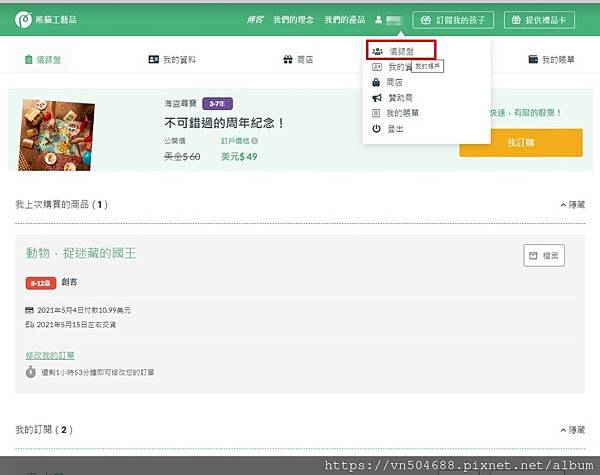The width and height of the screenshot is (600, 475).
Task: Click the 創客 label next to the age badge
Action: pyautogui.click(x=69, y=282)
